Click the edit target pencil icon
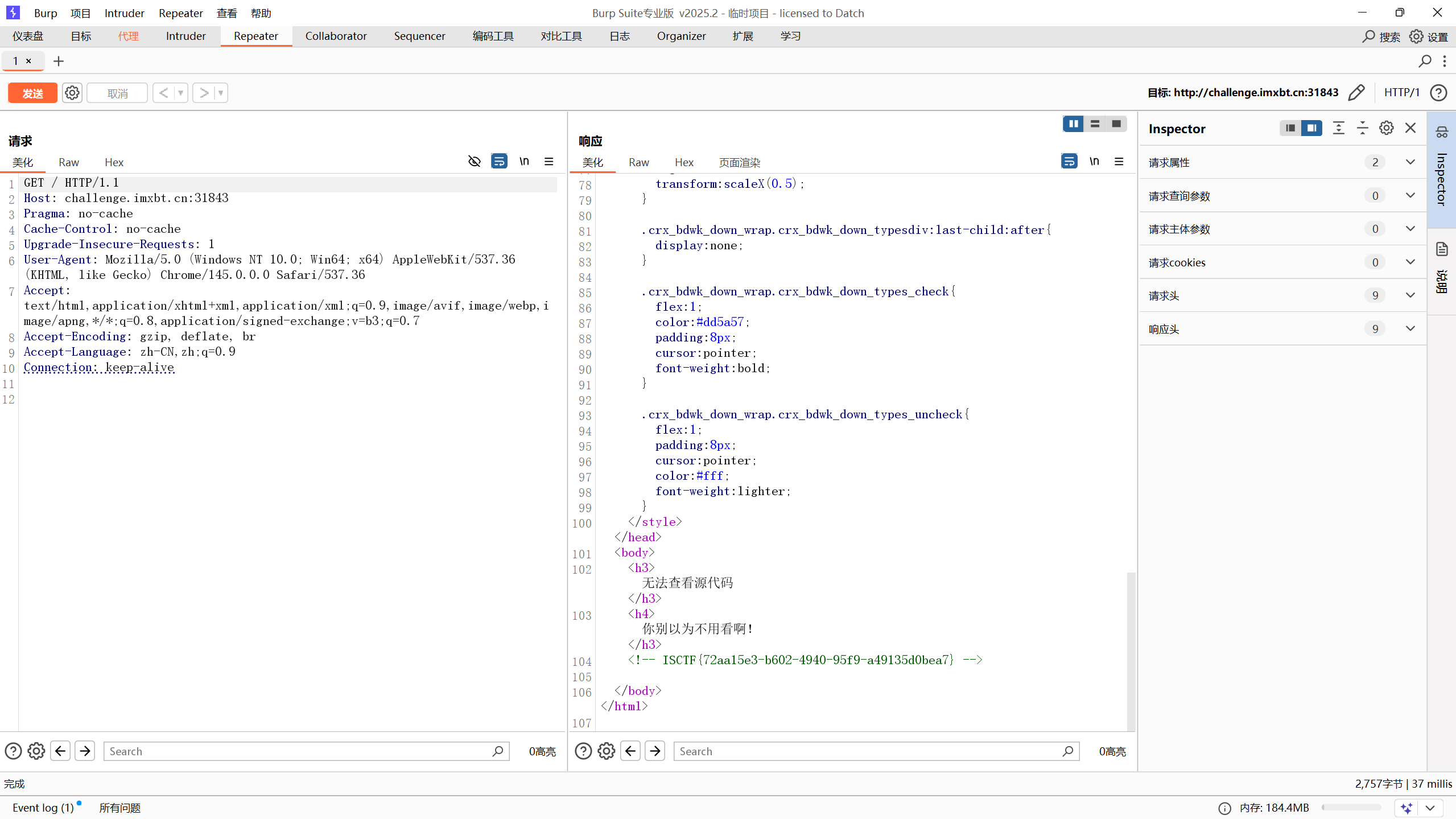Viewport: 1456px width, 819px height. coord(1356,93)
